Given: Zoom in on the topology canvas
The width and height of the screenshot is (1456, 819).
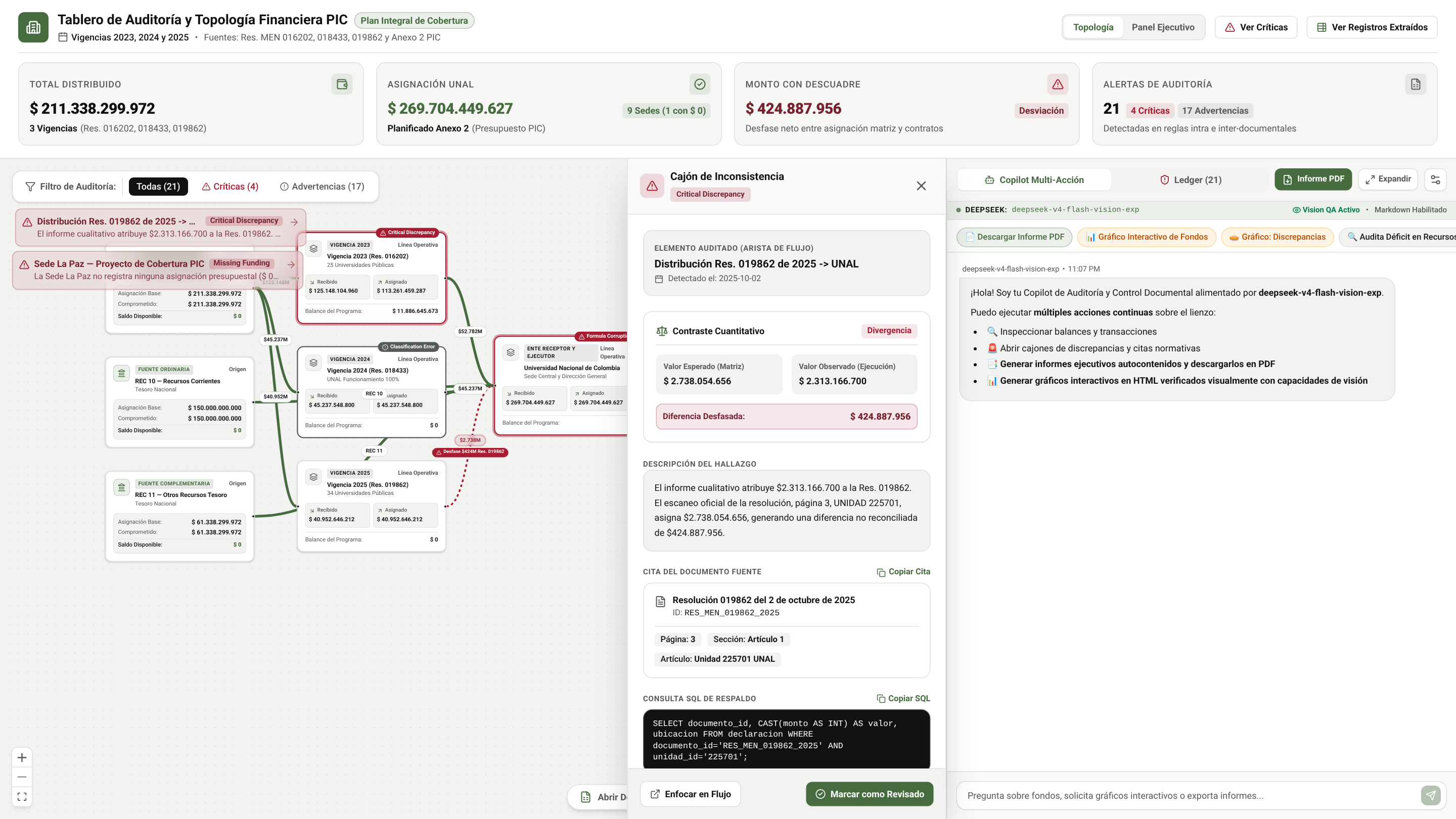Looking at the screenshot, I should click(x=22, y=757).
